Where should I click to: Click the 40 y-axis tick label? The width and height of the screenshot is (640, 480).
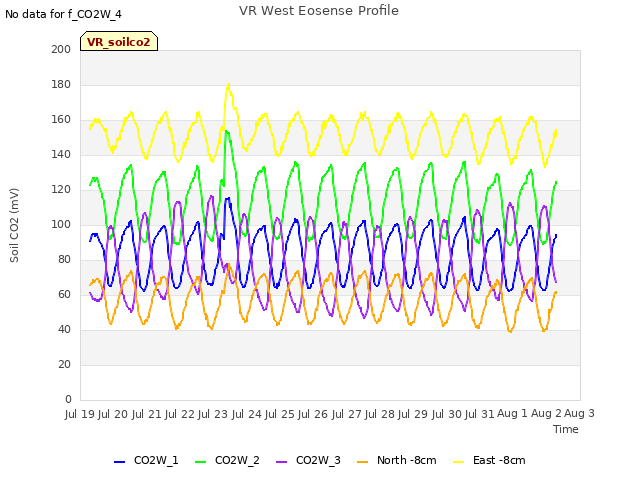pyautogui.click(x=64, y=329)
